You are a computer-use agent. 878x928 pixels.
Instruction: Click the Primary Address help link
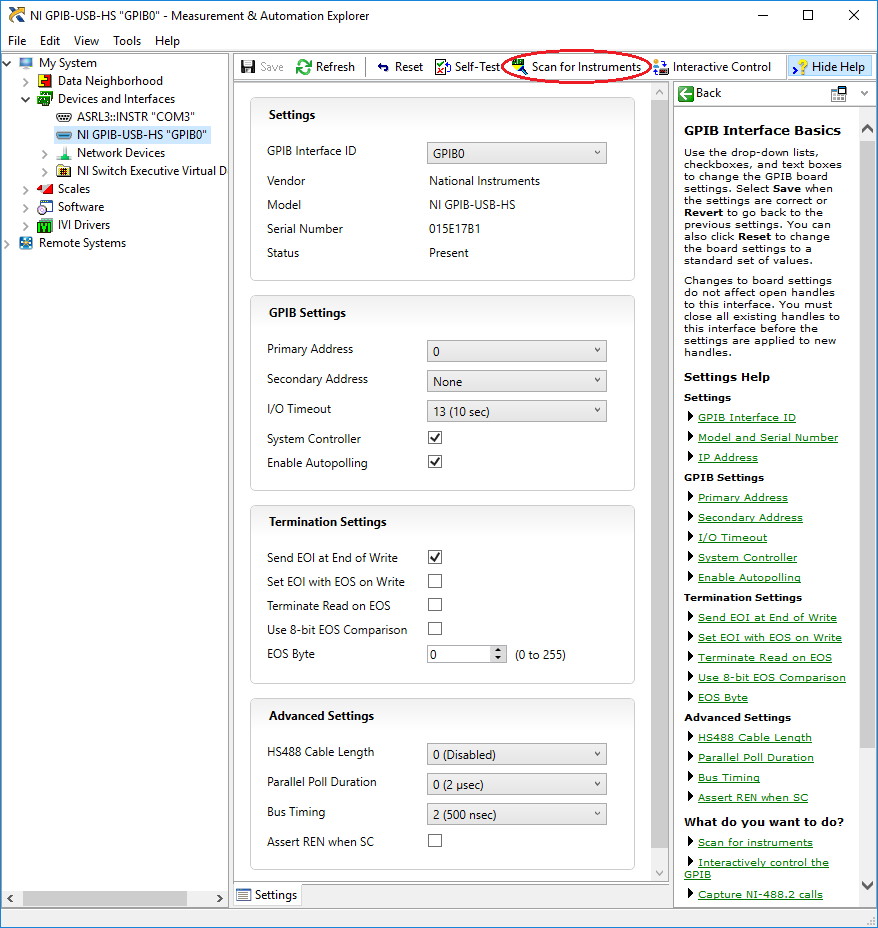pos(742,498)
